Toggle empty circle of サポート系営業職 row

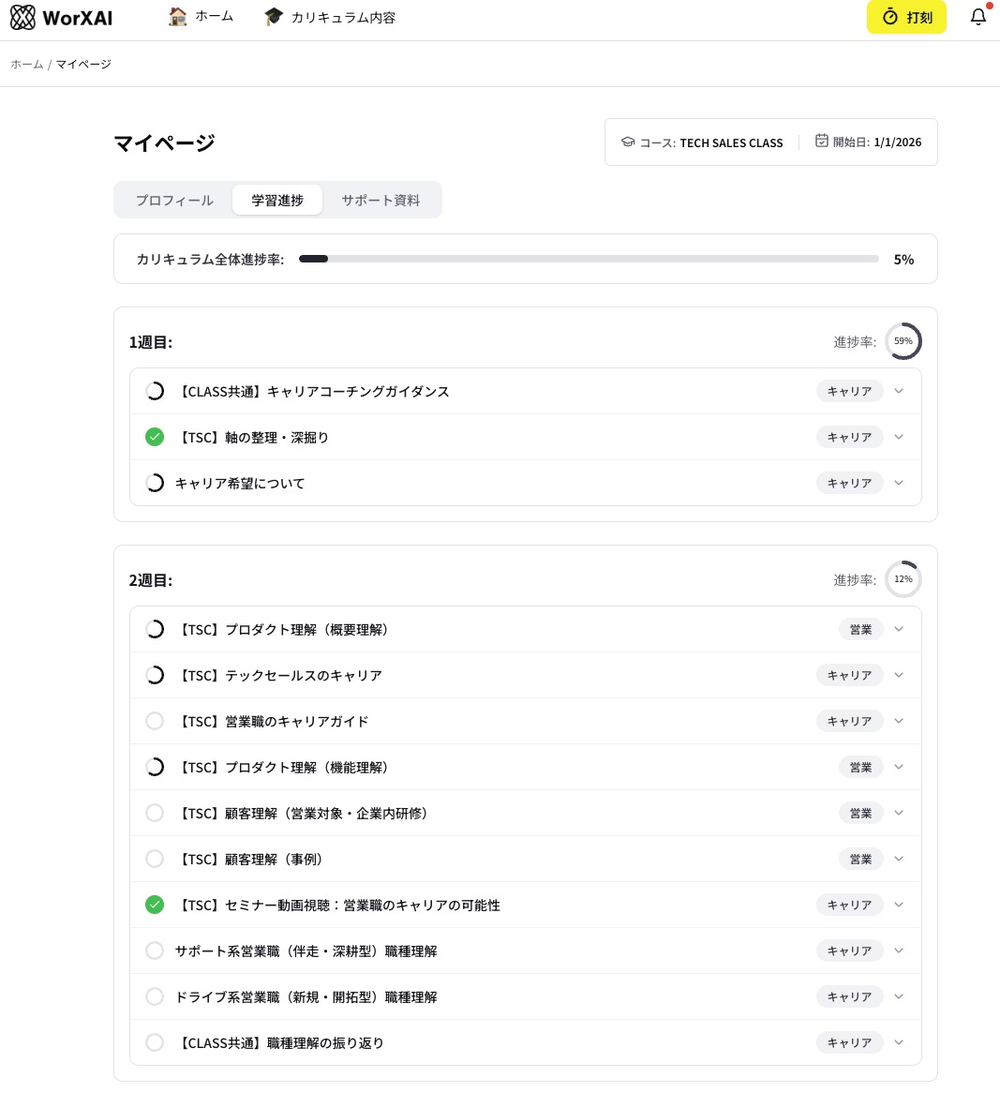[x=155, y=951]
